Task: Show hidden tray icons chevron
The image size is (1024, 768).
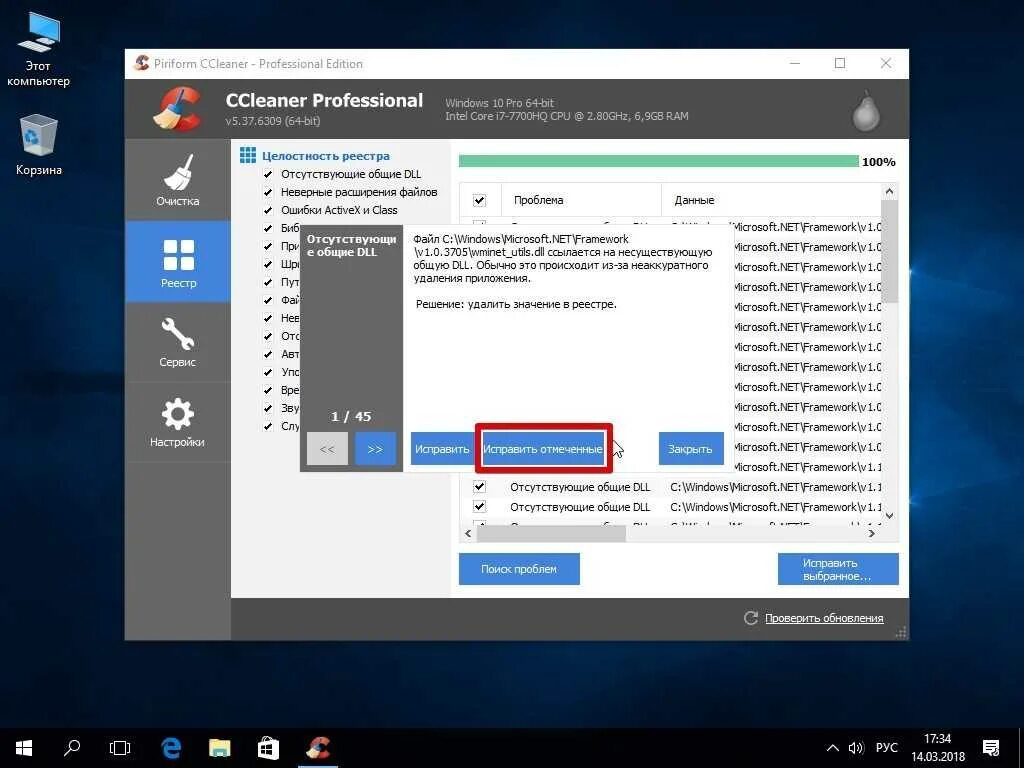Action: click(833, 748)
